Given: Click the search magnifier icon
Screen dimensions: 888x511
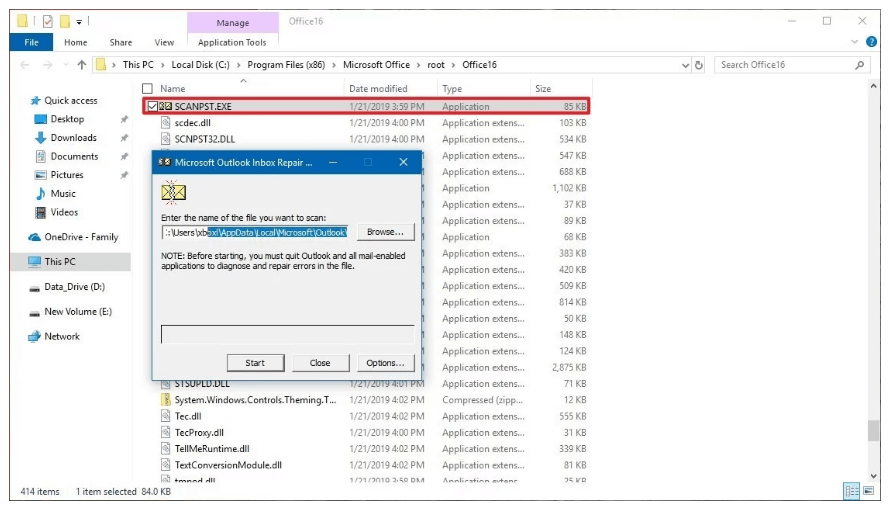Looking at the screenshot, I should [860, 65].
